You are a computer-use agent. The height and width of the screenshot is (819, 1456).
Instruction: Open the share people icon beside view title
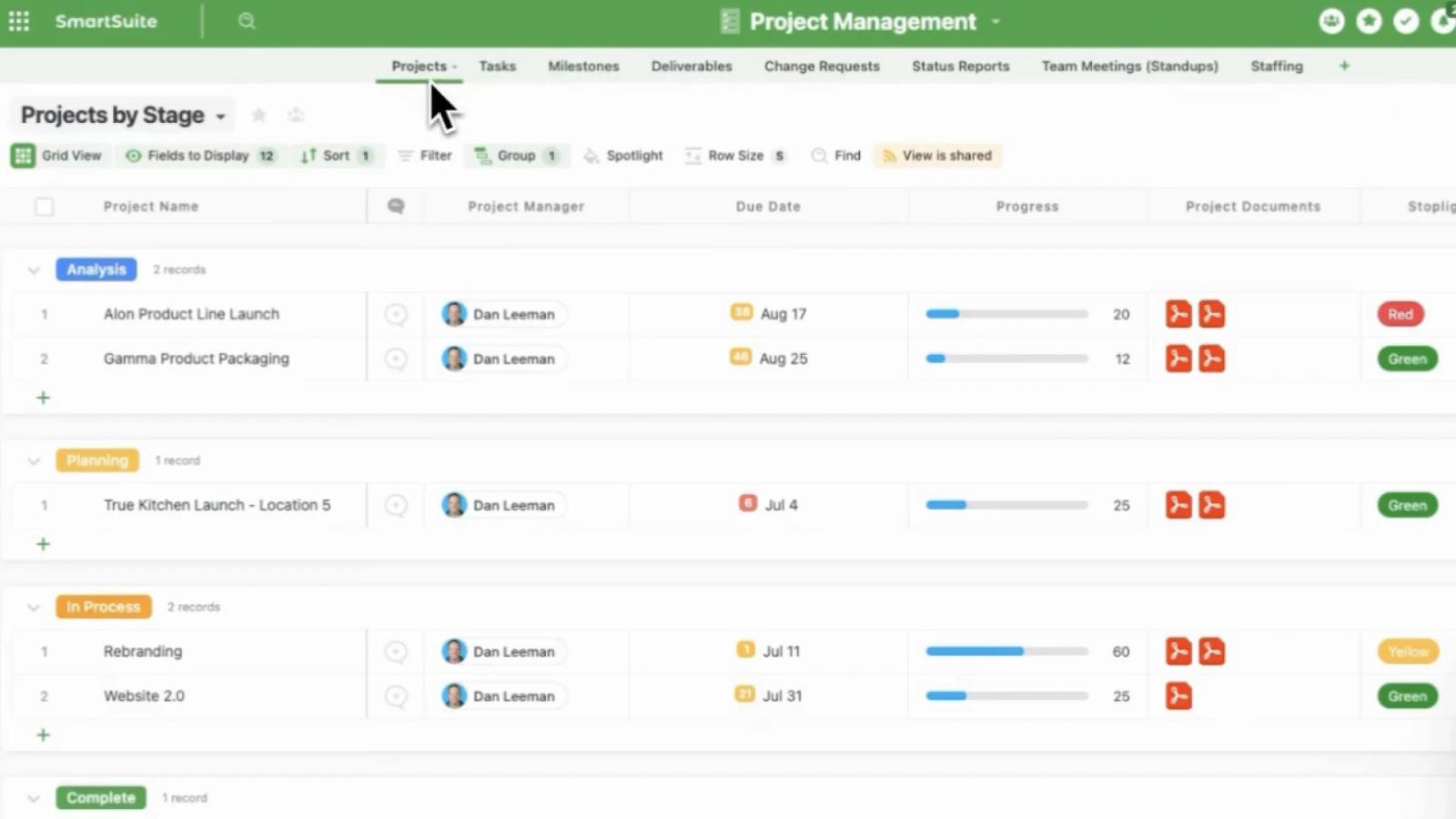click(x=296, y=115)
